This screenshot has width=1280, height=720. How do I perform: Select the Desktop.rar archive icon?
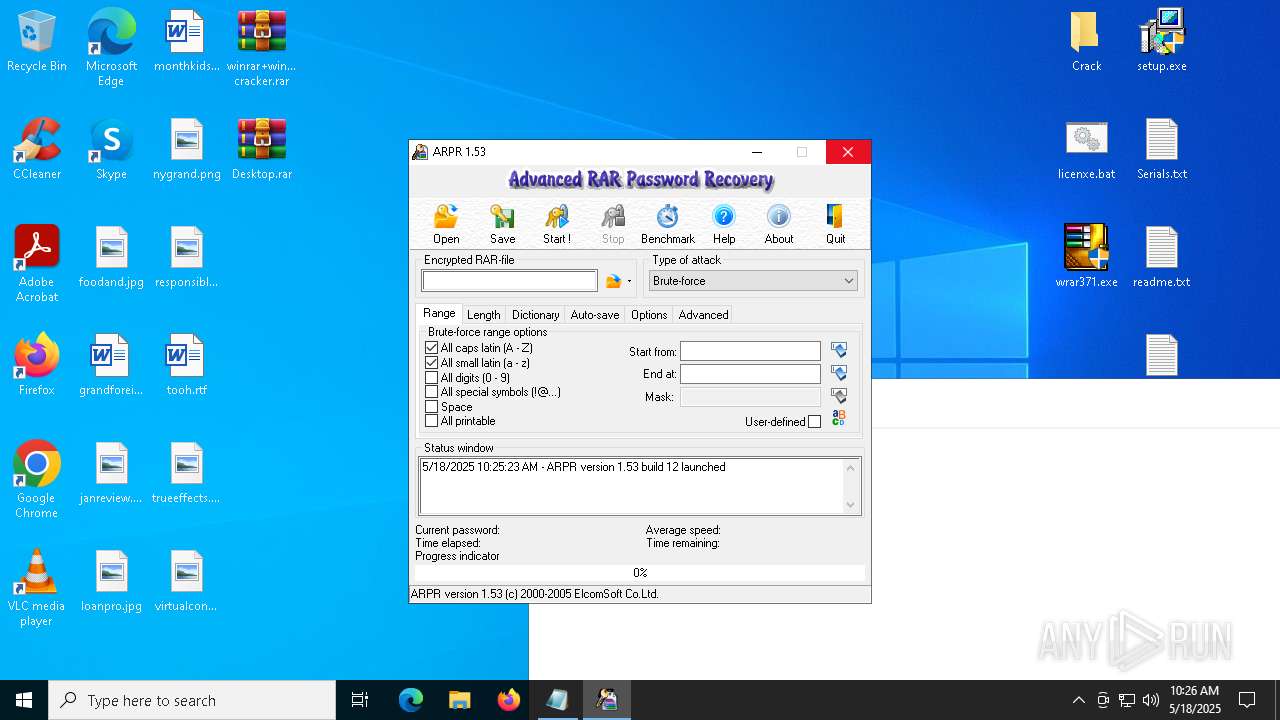[x=262, y=149]
